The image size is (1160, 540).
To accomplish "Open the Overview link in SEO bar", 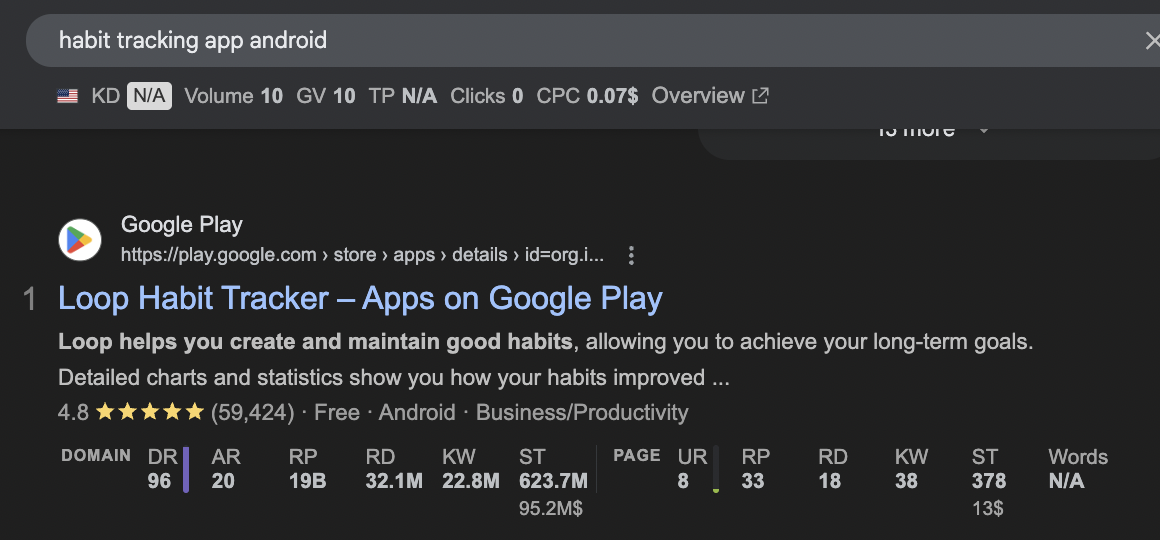I will 698,96.
